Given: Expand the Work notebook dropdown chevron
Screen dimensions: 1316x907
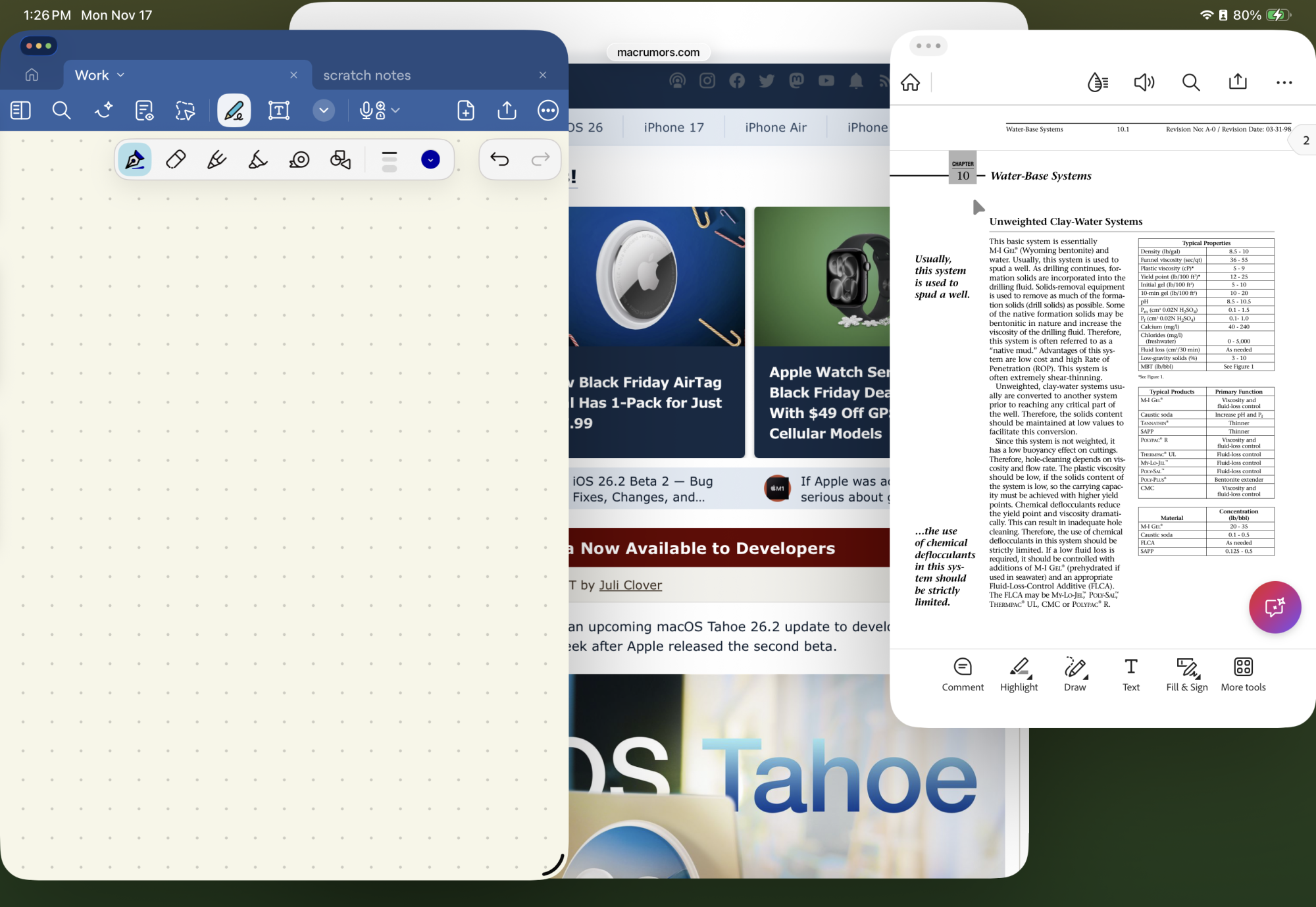Looking at the screenshot, I should click(x=120, y=75).
